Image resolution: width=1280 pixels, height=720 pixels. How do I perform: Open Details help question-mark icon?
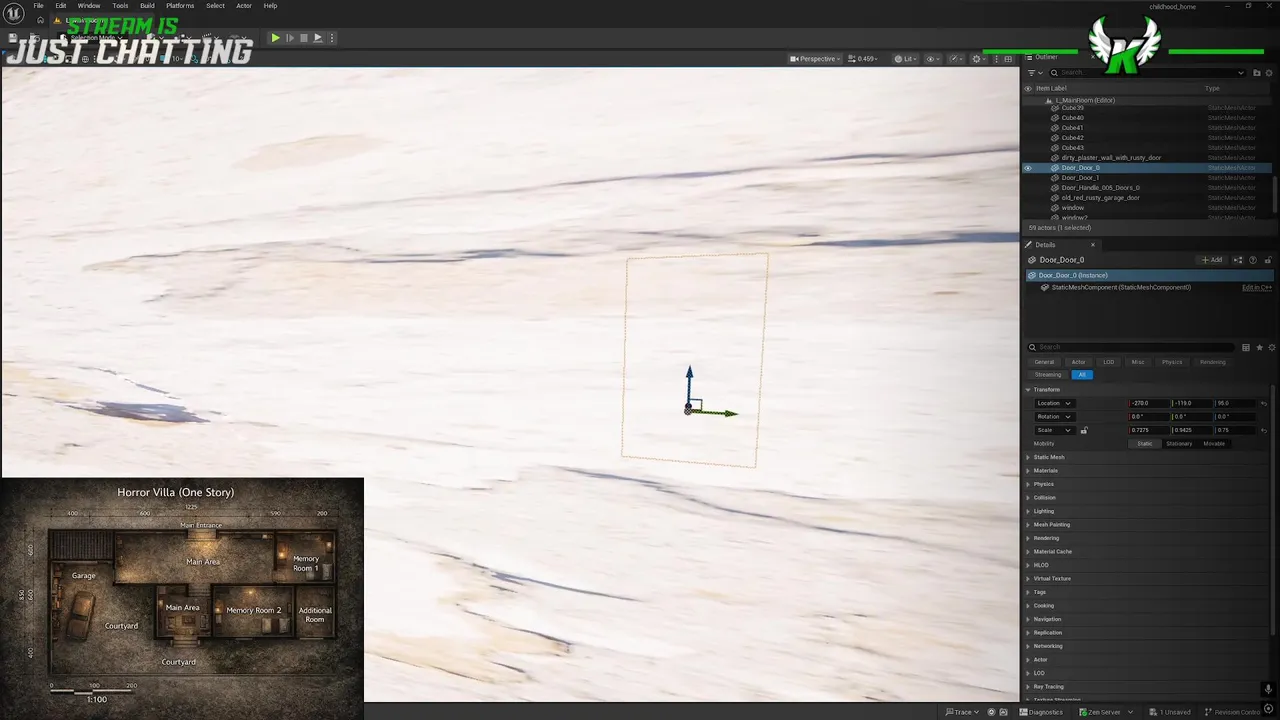coord(1252,260)
